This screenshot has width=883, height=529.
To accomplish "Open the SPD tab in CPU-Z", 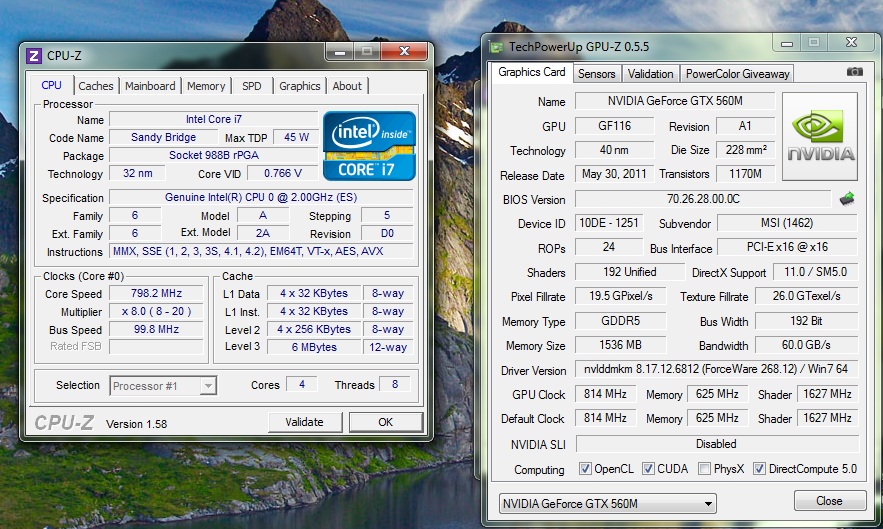I will coord(252,86).
